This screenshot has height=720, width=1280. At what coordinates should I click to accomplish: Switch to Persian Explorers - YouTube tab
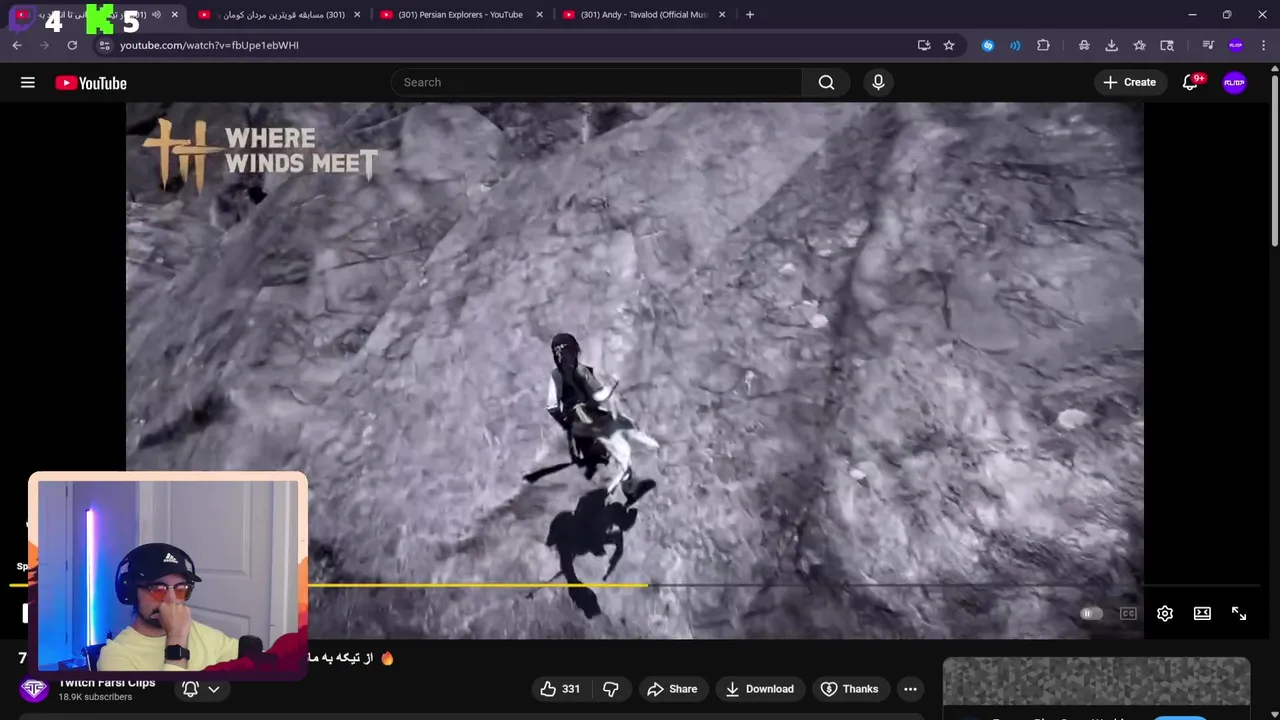click(460, 15)
